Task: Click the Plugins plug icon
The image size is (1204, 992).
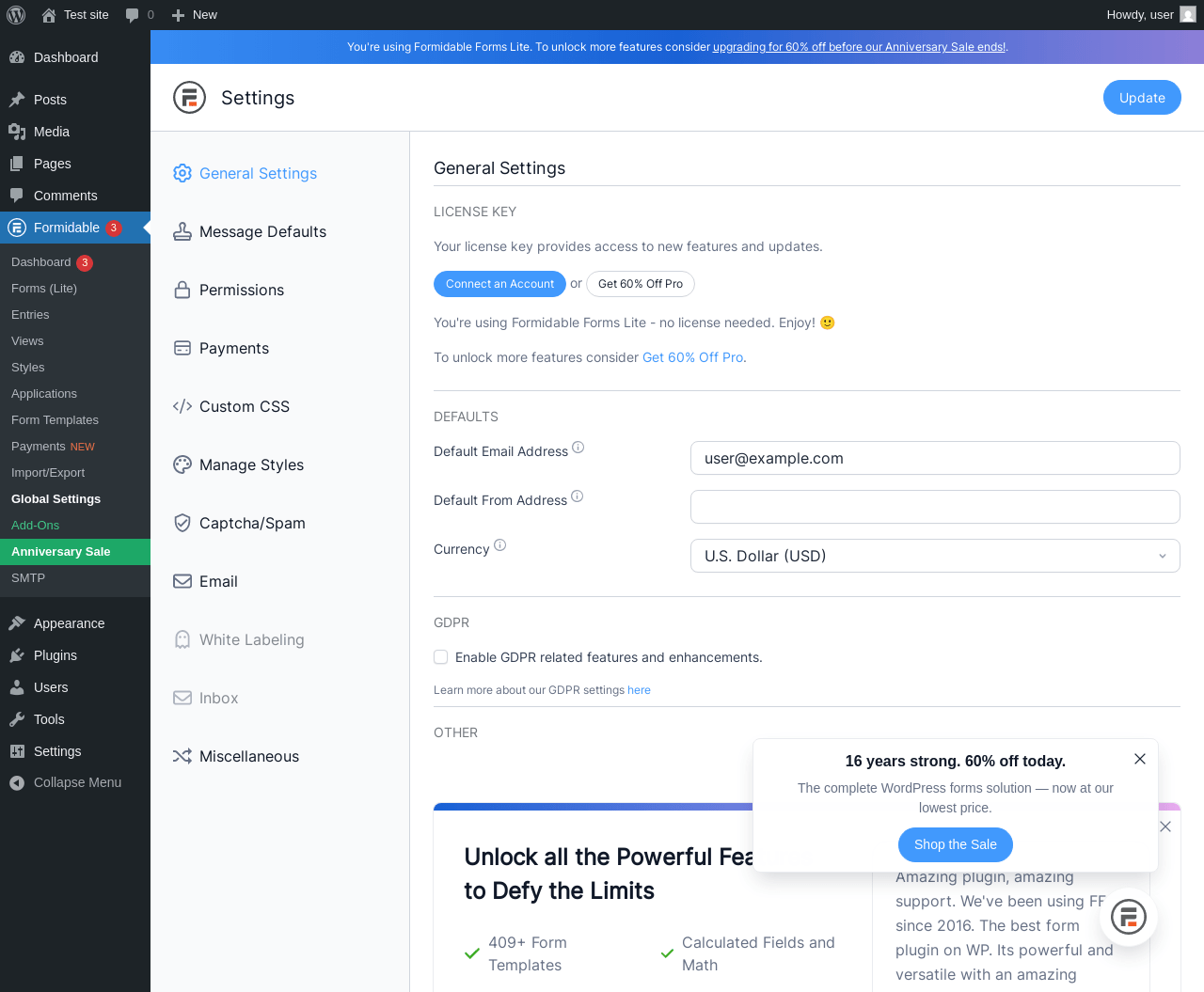Action: (x=17, y=655)
